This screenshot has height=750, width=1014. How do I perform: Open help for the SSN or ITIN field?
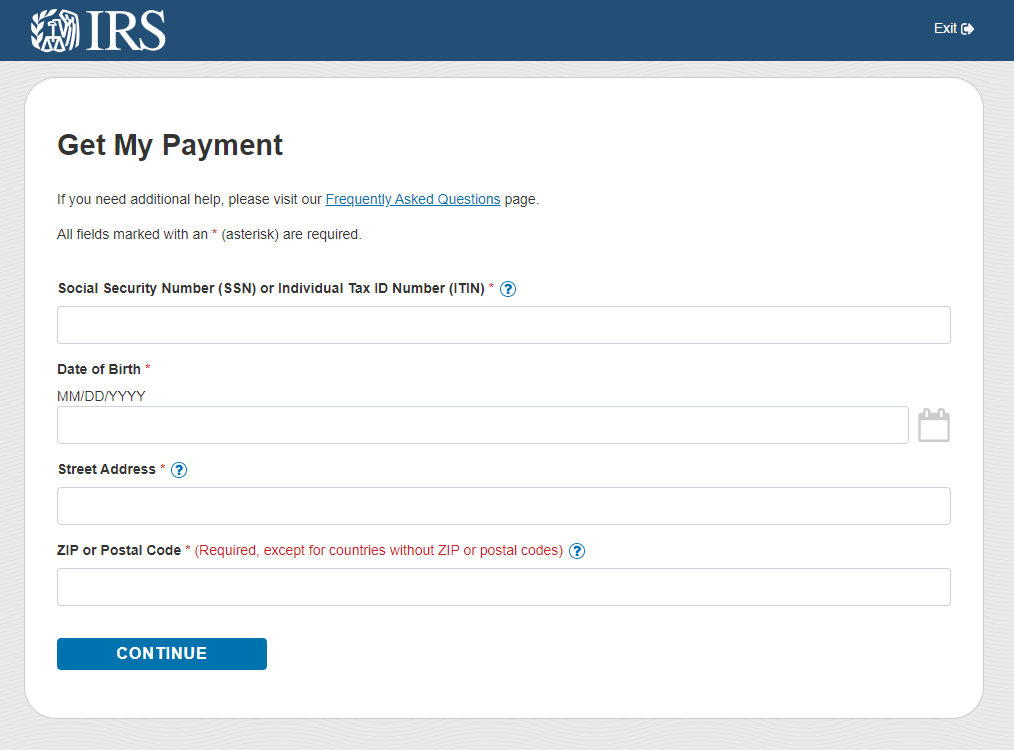(508, 289)
